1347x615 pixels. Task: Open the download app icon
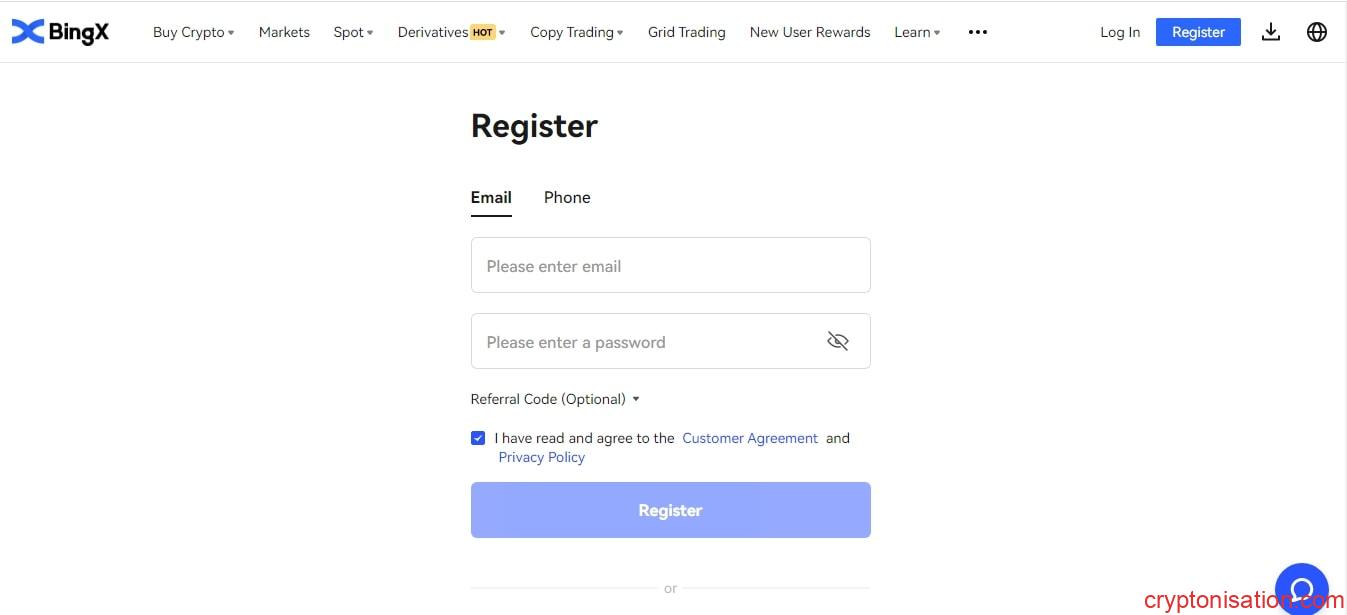1270,32
